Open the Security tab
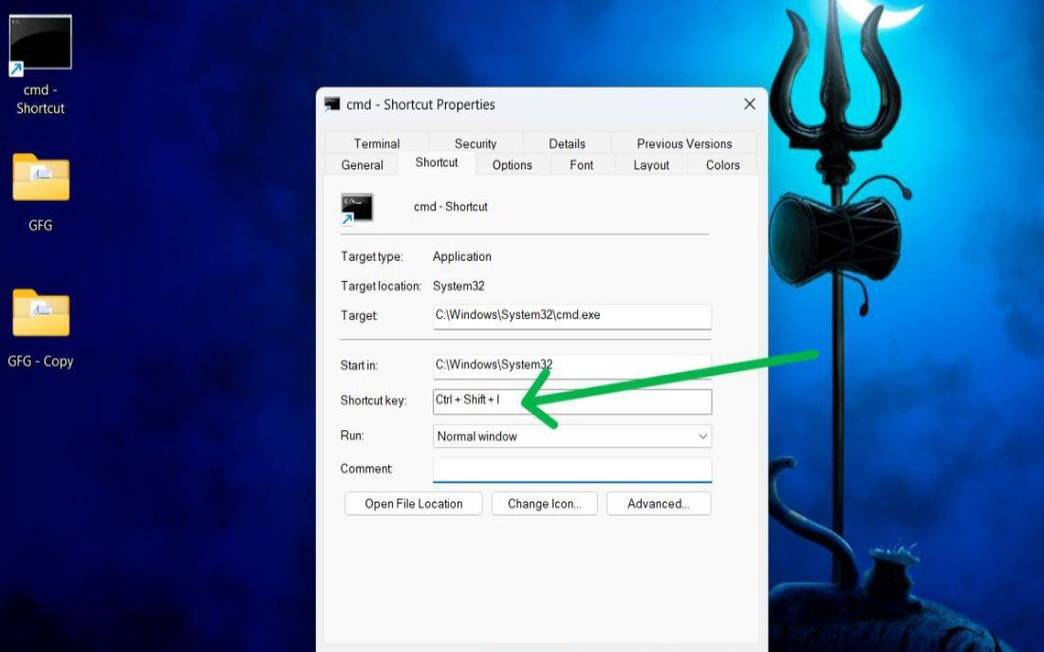 [475, 143]
